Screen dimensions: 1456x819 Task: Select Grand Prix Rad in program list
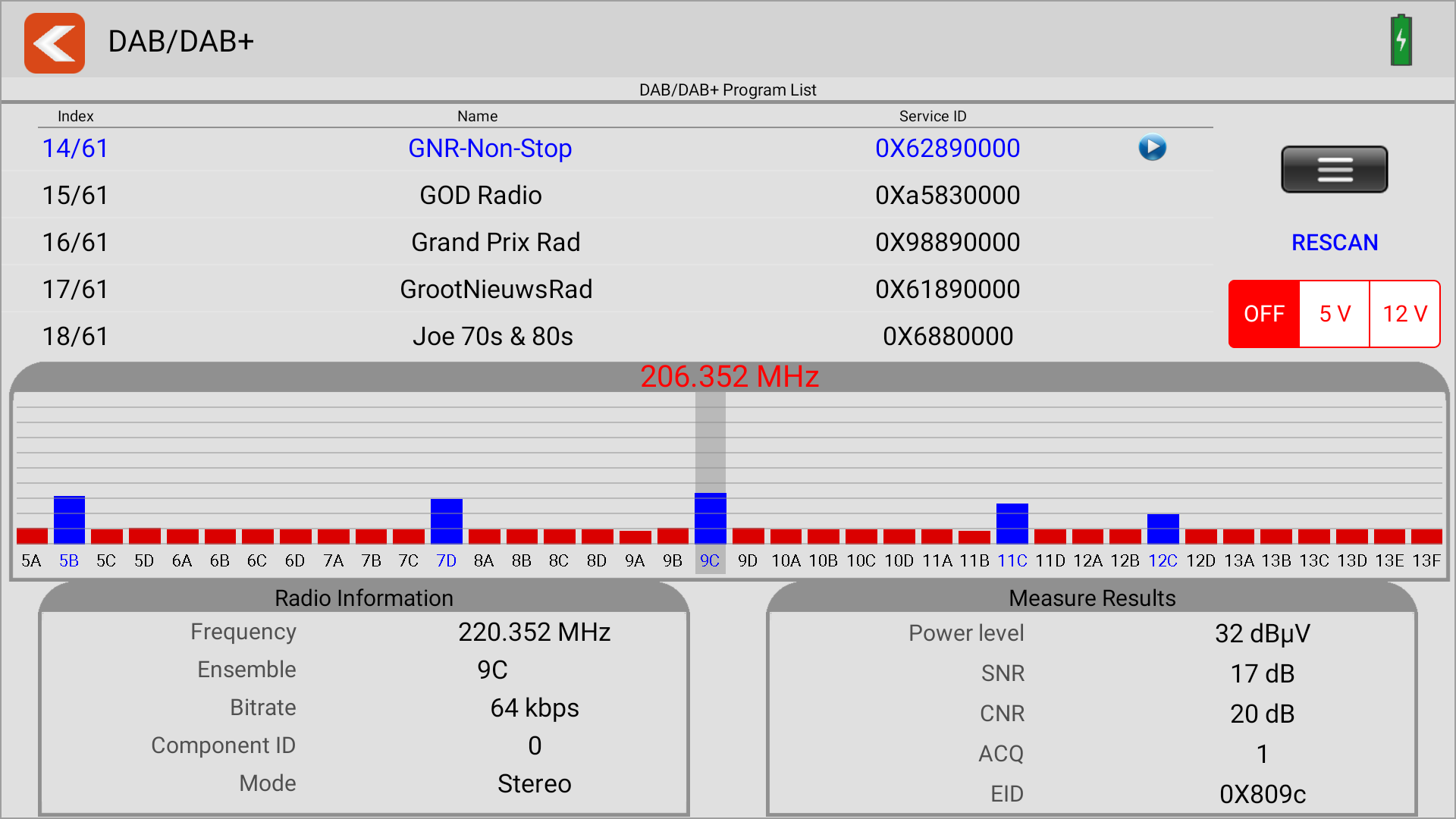click(x=607, y=243)
